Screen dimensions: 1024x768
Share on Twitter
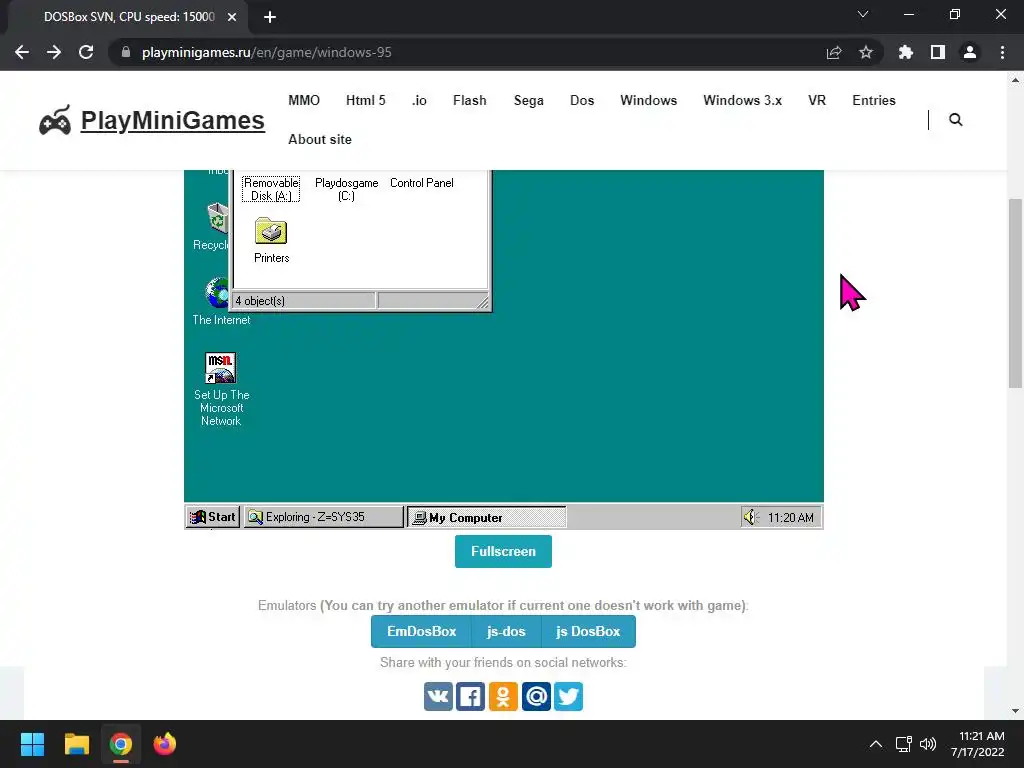click(x=568, y=696)
